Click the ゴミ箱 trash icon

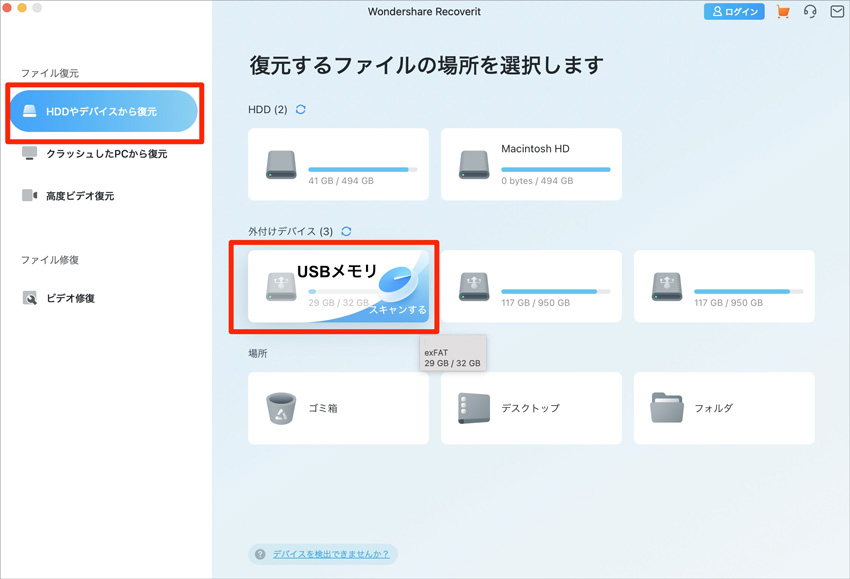click(x=281, y=408)
